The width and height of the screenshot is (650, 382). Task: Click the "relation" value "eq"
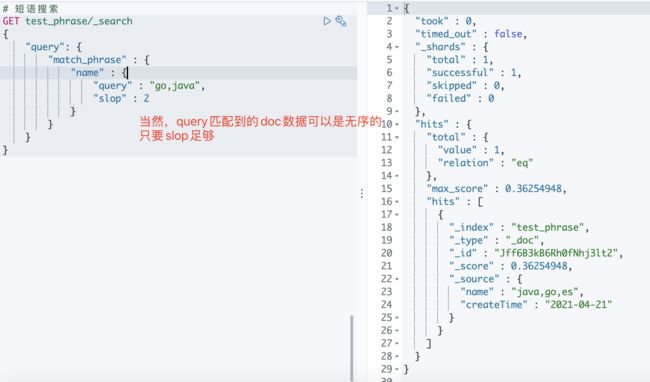tap(522, 163)
